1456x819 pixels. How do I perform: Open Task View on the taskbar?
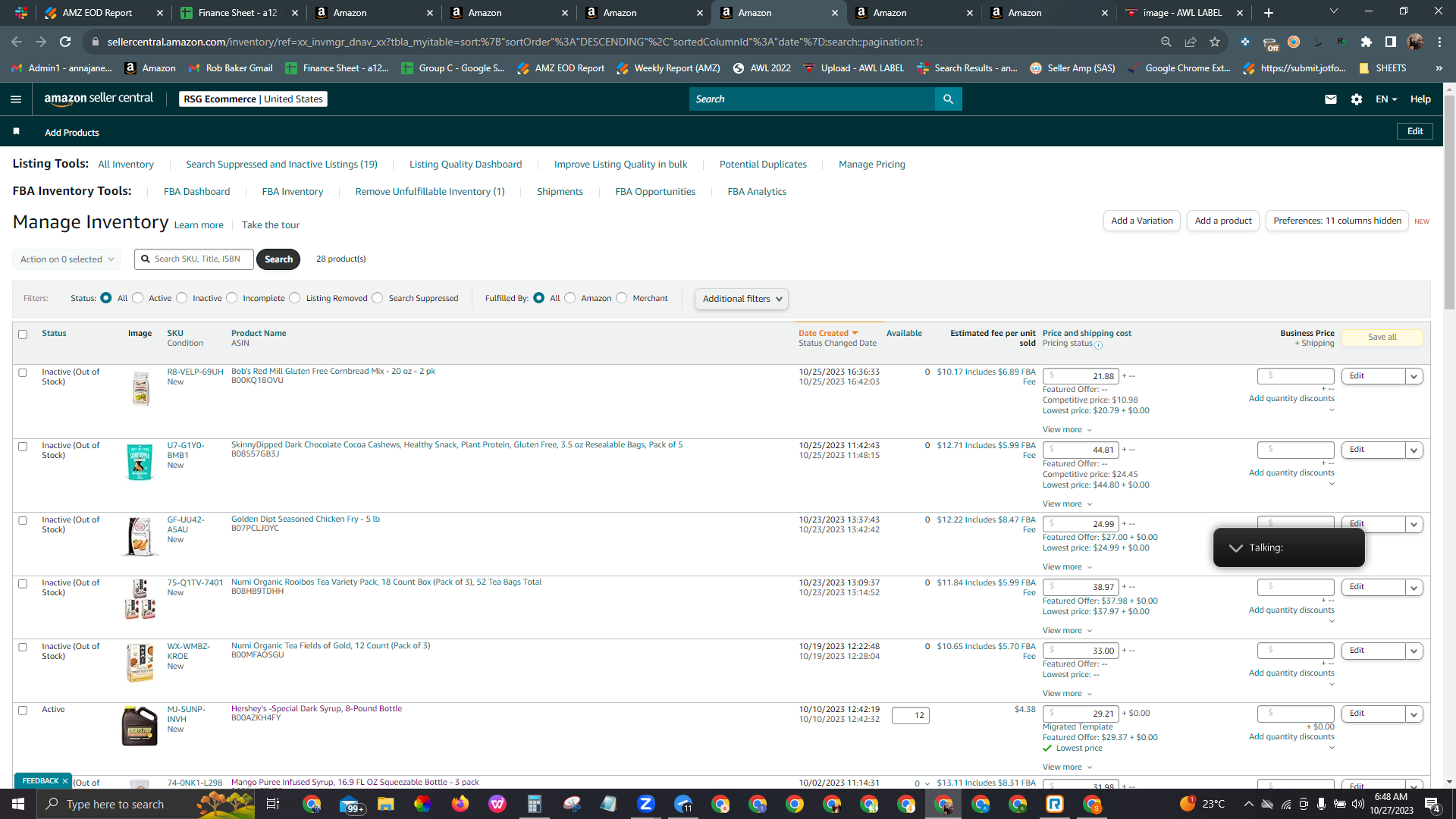pos(273,804)
